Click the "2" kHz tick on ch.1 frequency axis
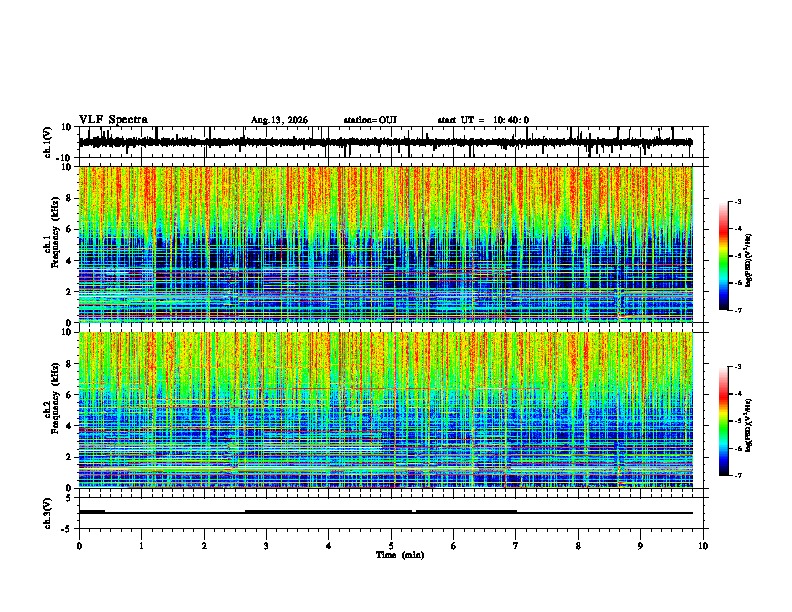 tap(69, 292)
